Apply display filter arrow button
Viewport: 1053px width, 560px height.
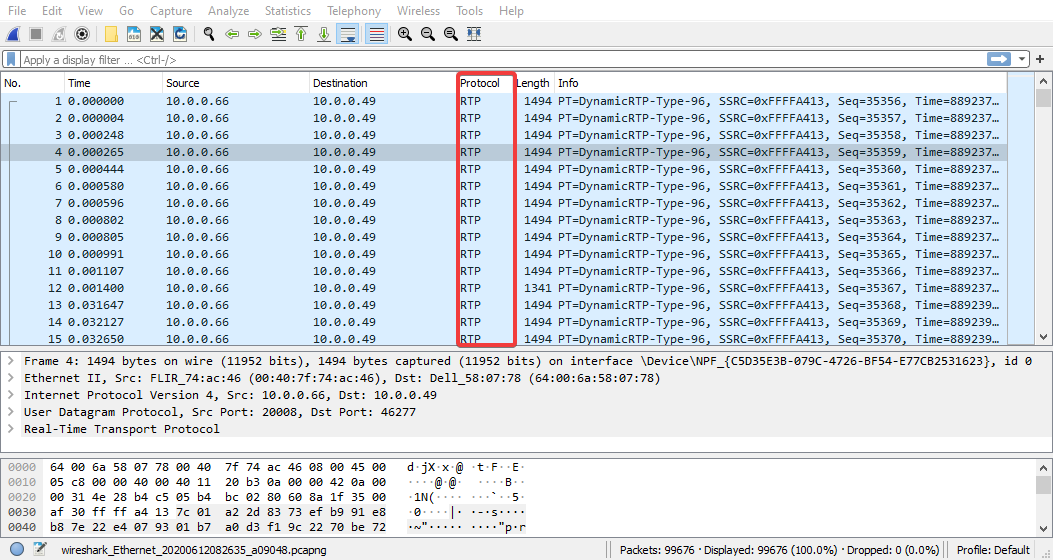point(999,60)
